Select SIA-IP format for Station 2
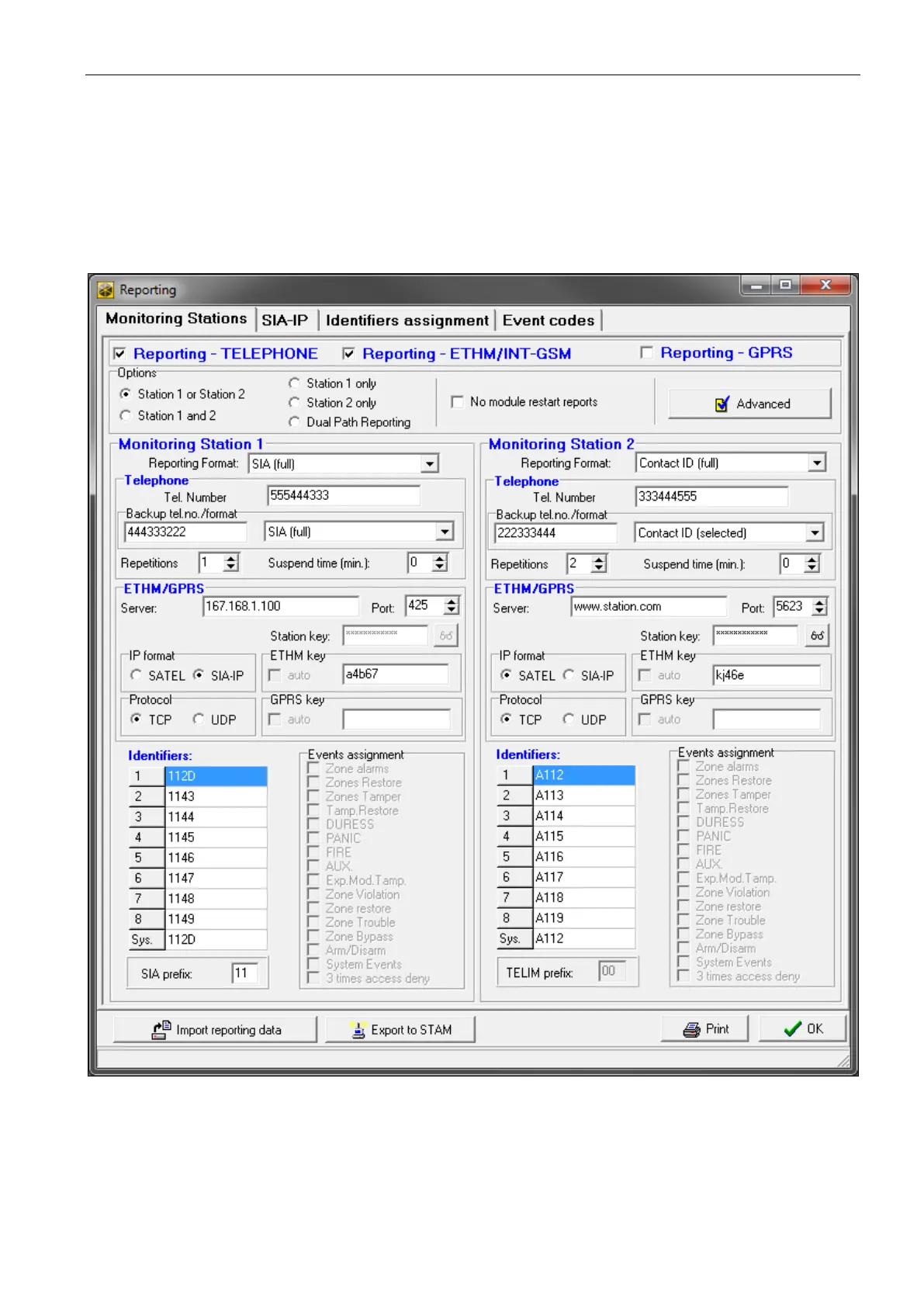 click(x=569, y=675)
